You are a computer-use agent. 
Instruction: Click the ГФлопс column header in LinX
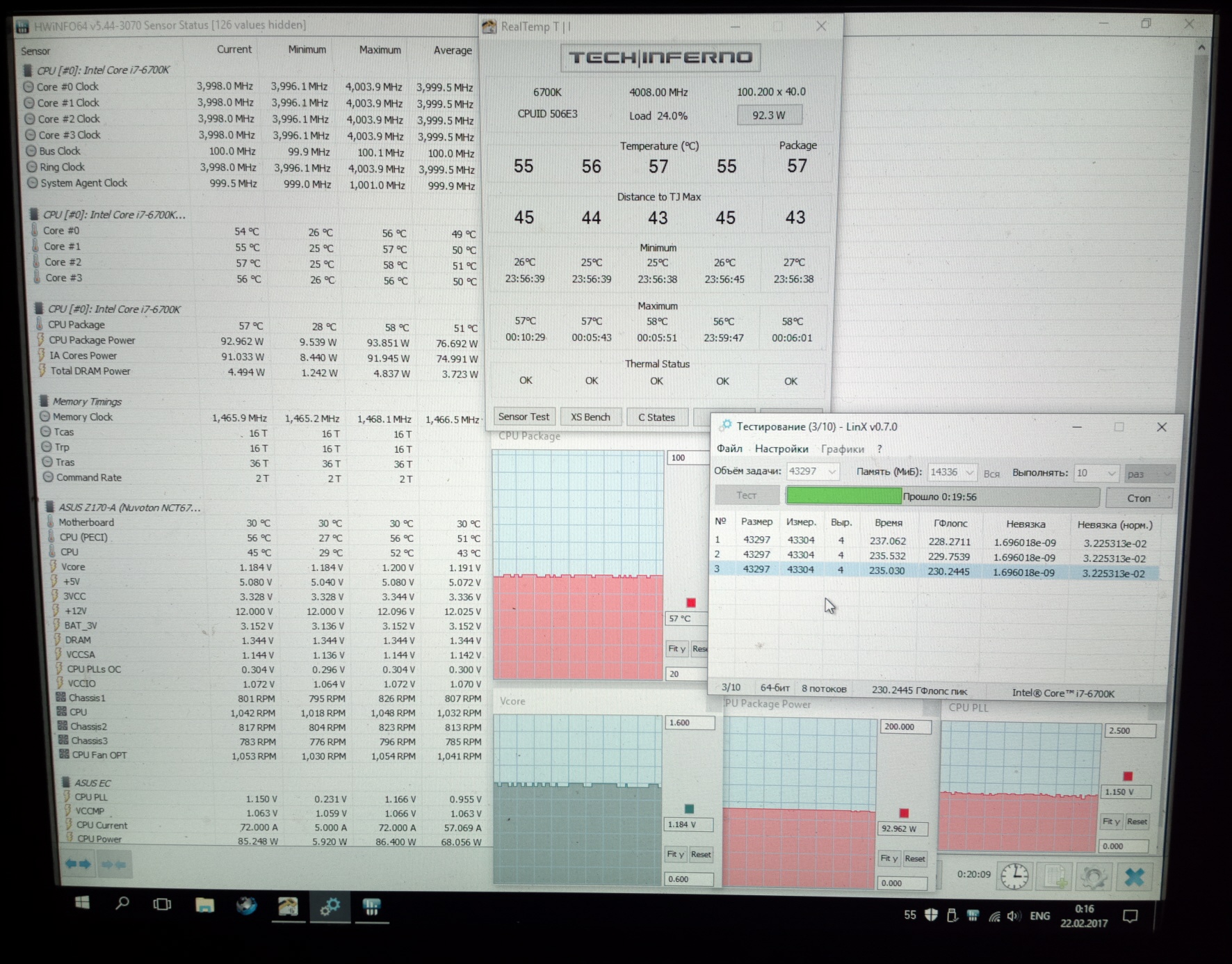coord(950,523)
